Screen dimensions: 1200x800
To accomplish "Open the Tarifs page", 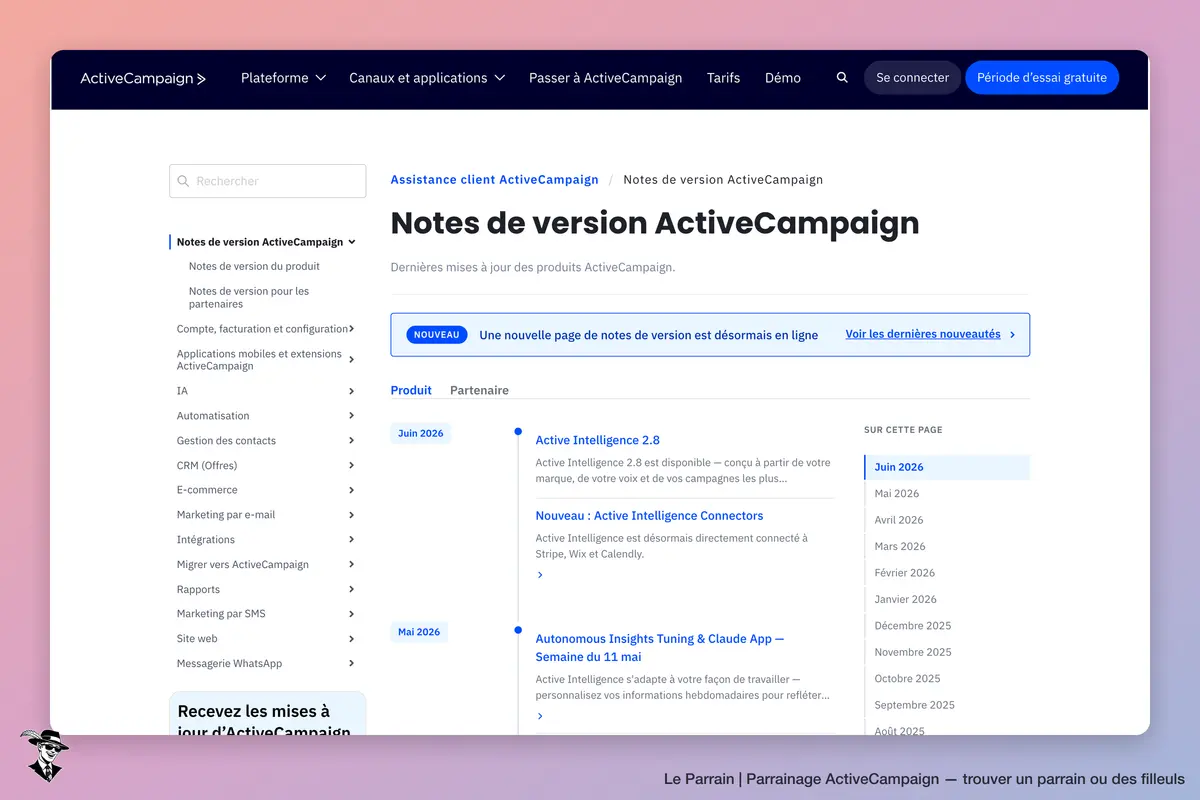I will pos(723,78).
